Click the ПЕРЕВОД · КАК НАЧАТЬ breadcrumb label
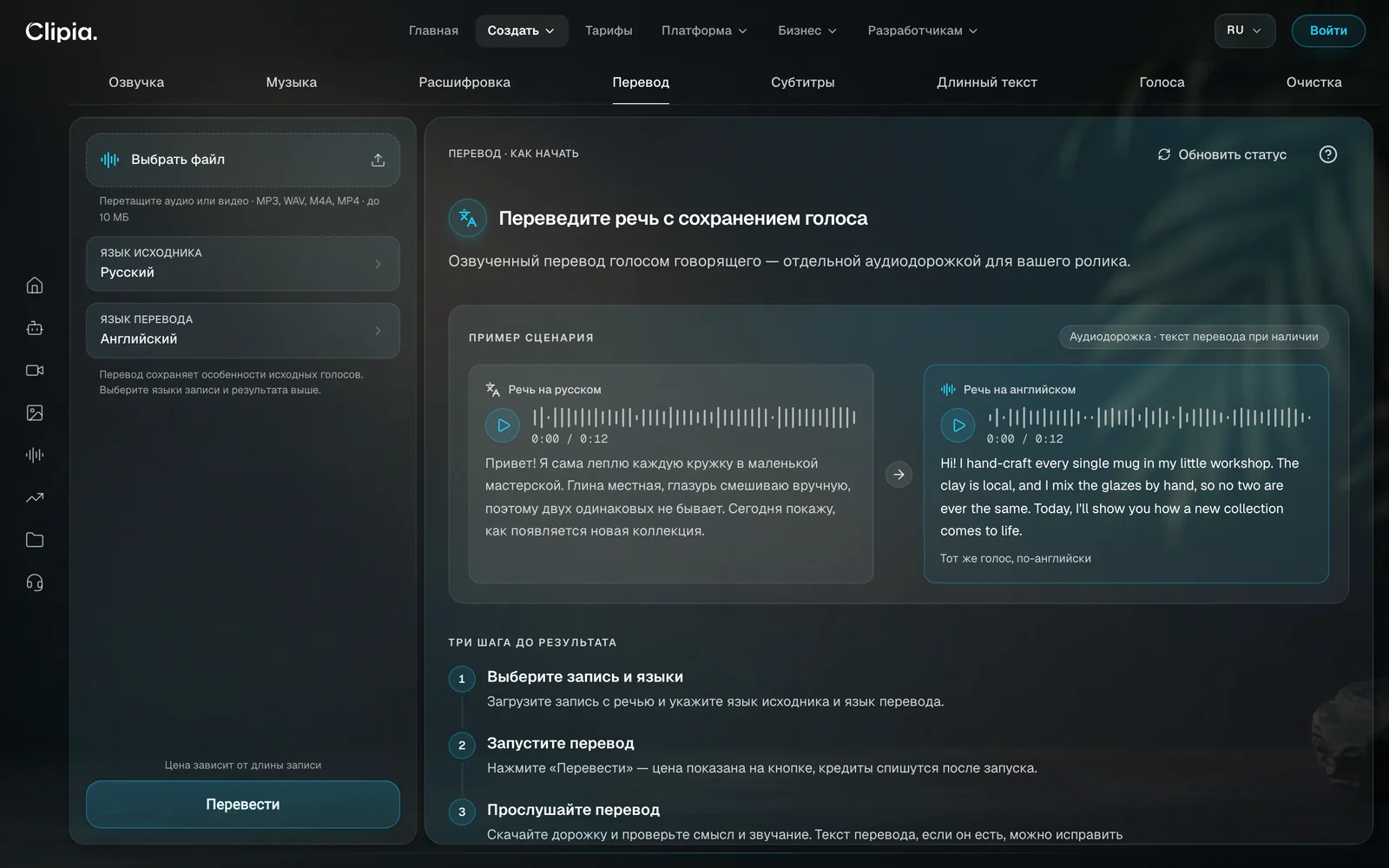 point(513,154)
